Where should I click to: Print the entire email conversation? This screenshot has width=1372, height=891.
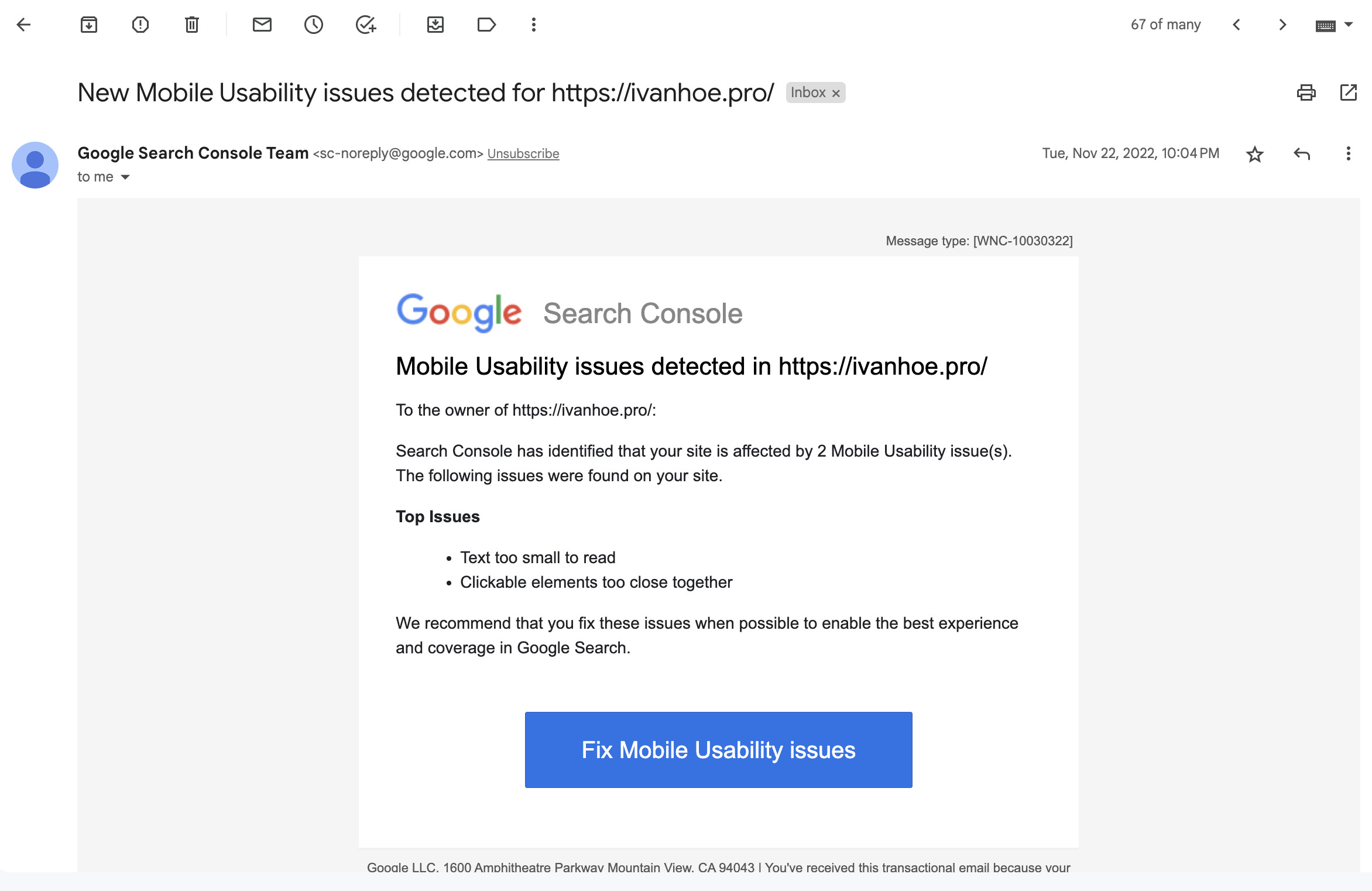pos(1306,92)
